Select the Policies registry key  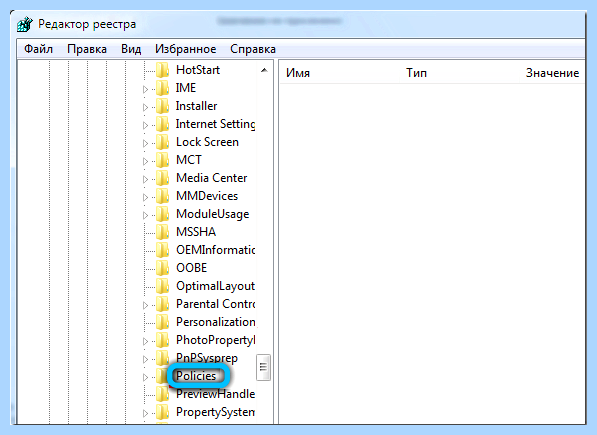tap(196, 376)
